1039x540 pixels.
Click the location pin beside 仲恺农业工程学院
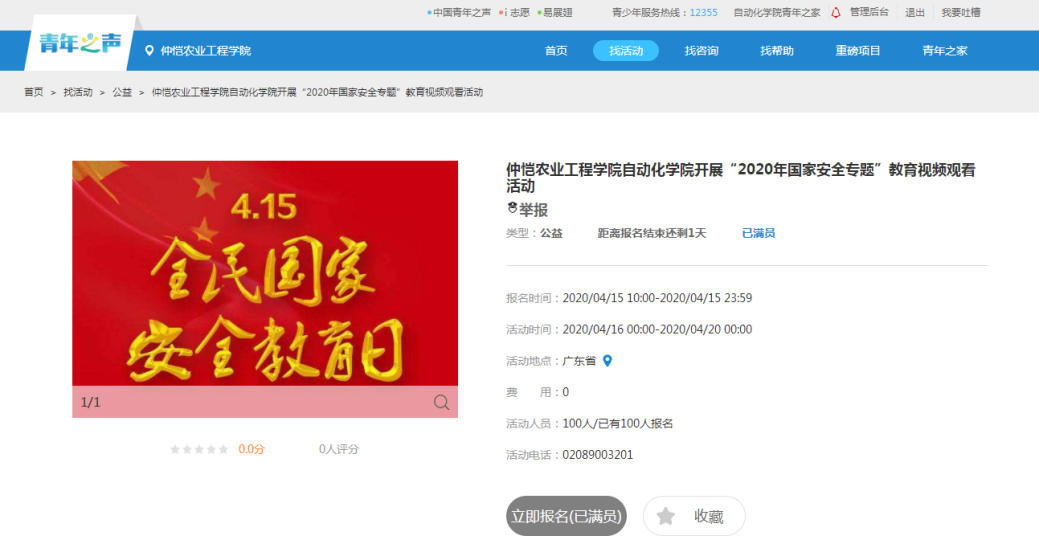(150, 51)
